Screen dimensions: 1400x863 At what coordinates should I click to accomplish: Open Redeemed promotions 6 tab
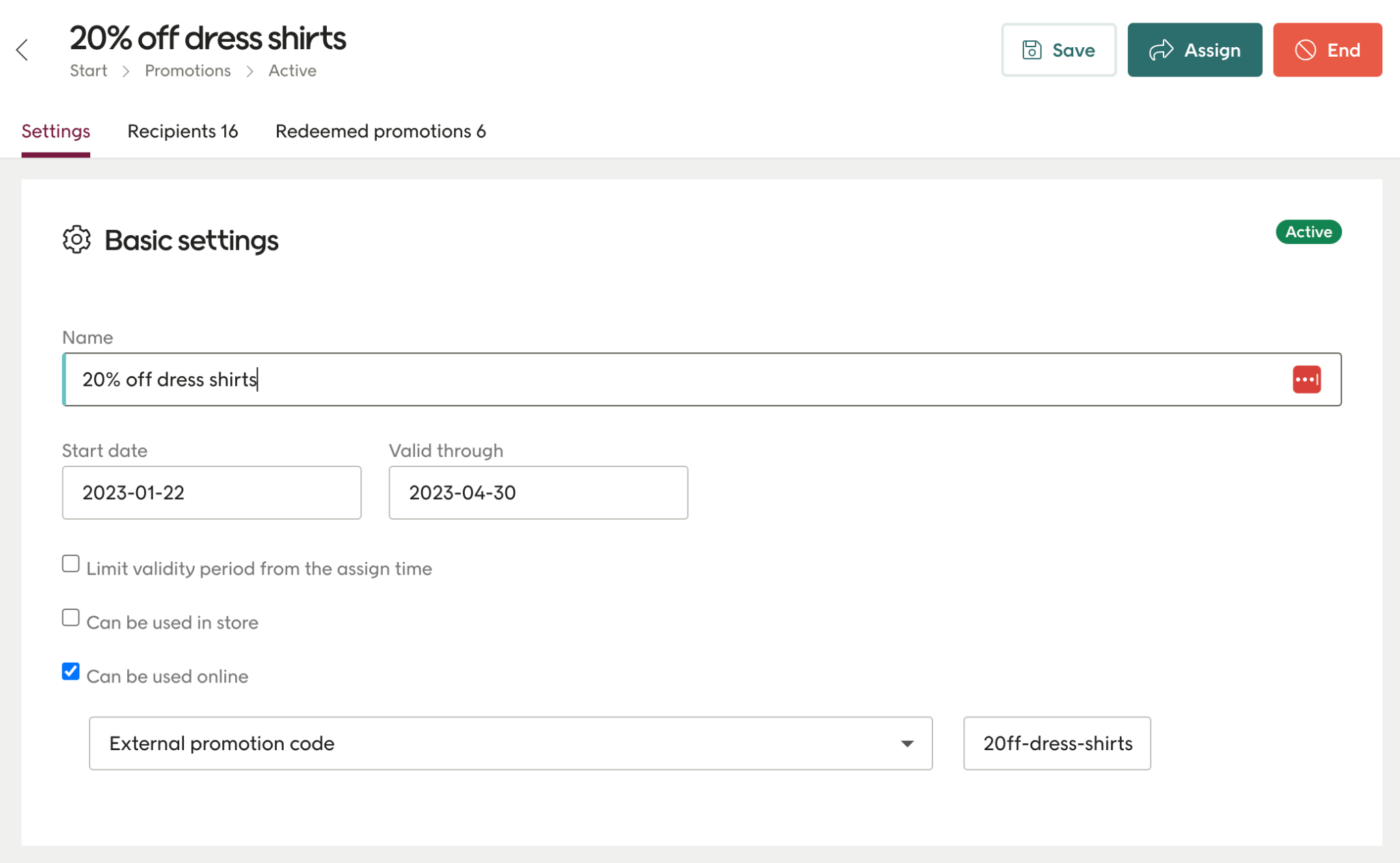380,131
